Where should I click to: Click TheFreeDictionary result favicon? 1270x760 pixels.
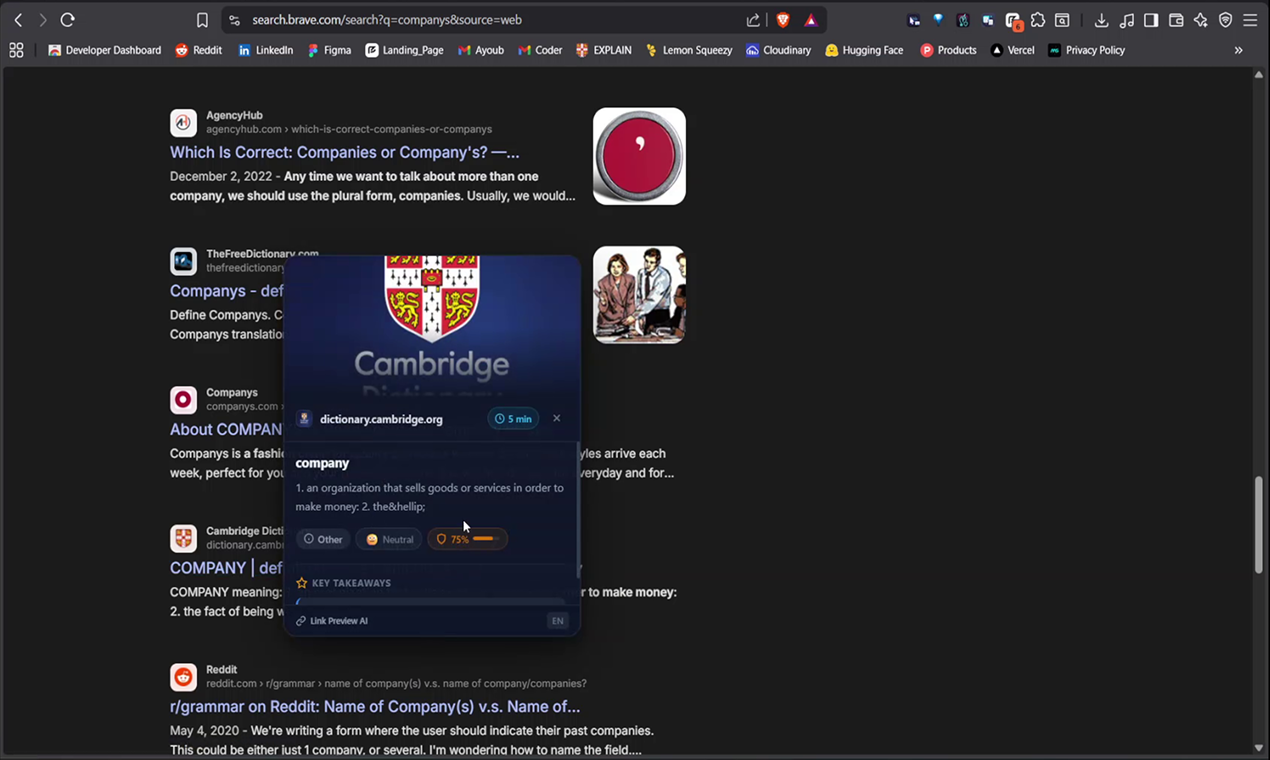(x=183, y=261)
